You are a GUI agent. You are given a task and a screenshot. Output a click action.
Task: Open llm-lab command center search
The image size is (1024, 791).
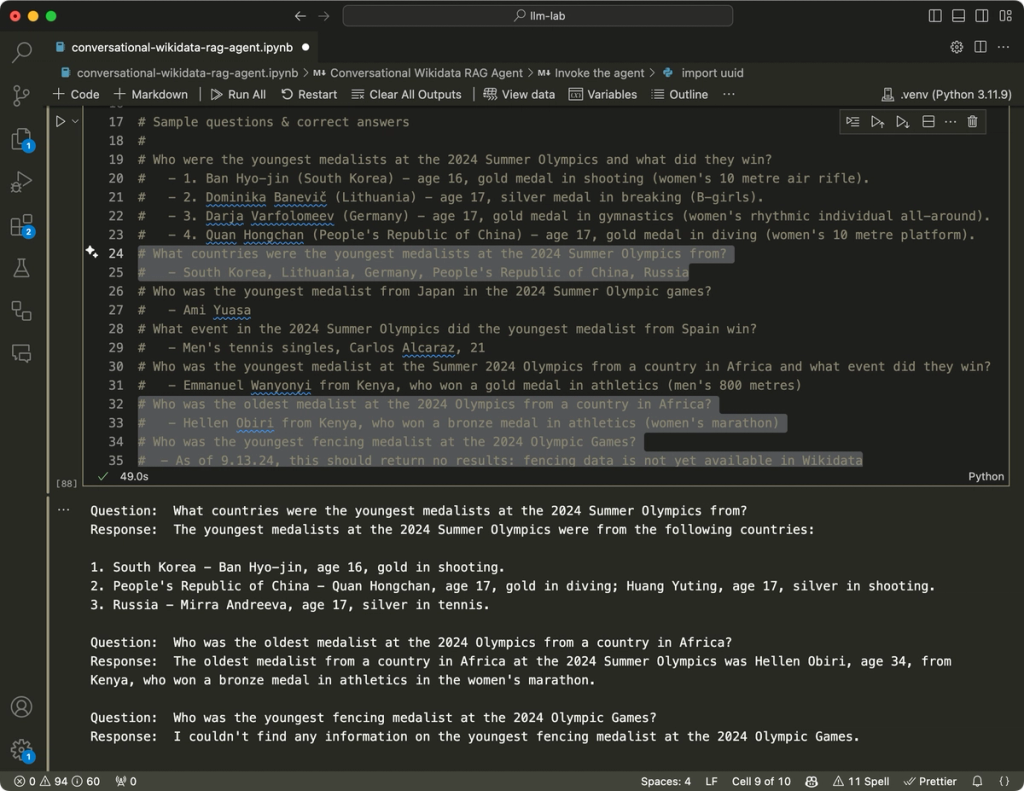point(537,16)
